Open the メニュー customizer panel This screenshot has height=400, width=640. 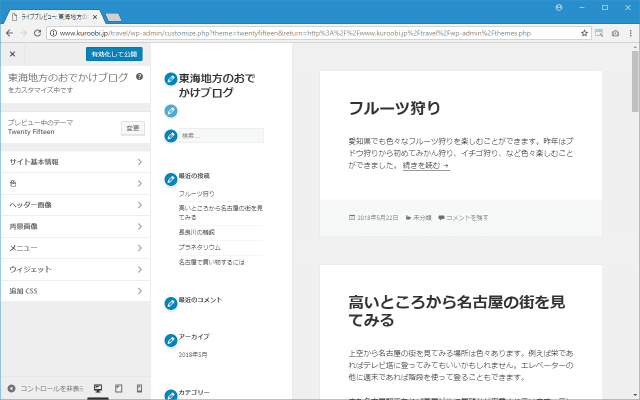(x=75, y=247)
